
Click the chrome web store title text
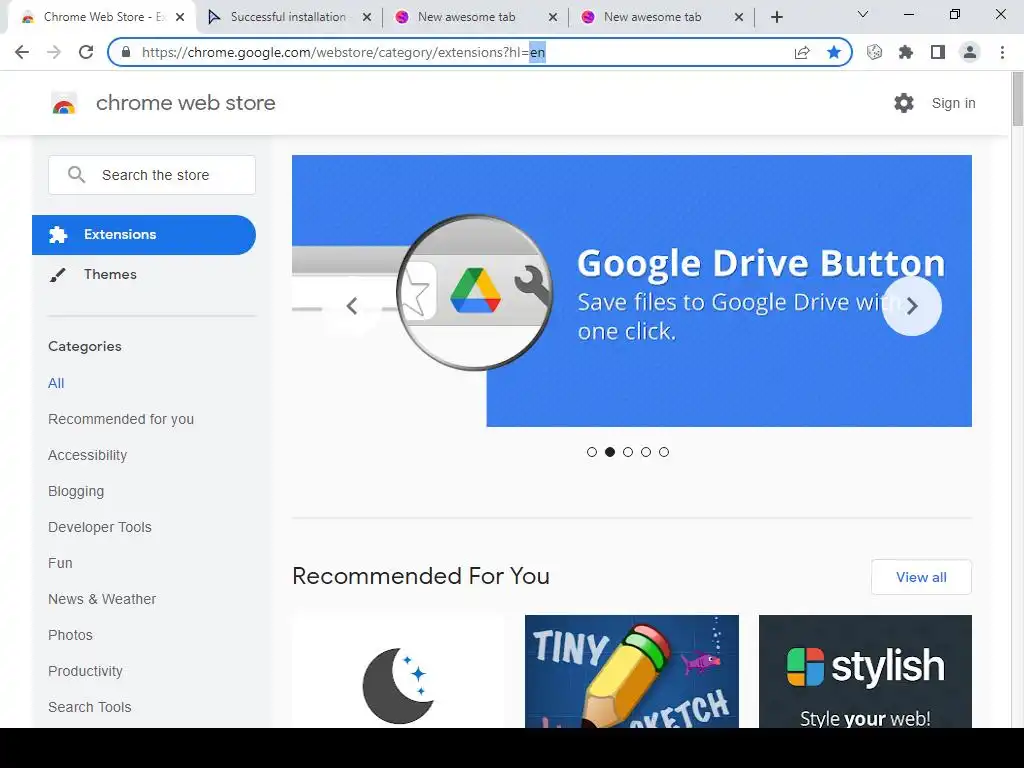pos(185,103)
